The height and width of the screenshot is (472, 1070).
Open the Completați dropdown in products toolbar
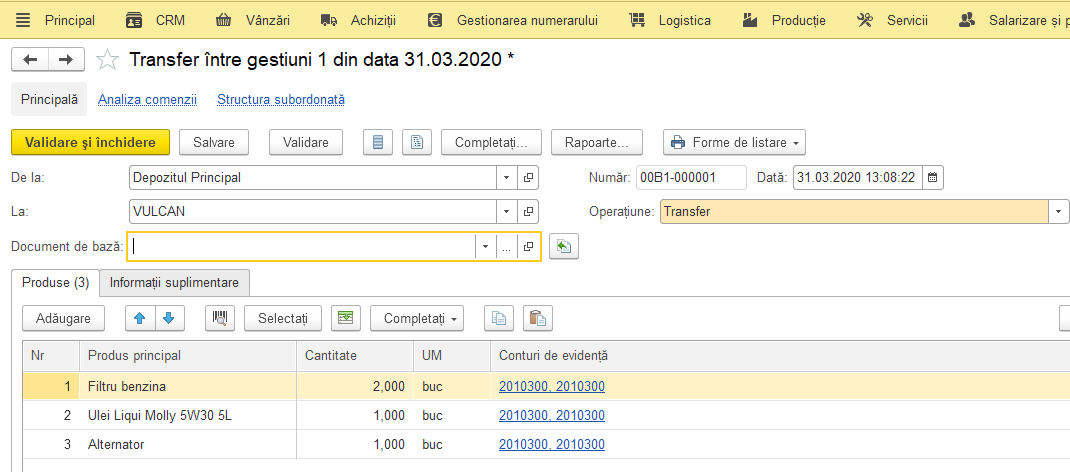[x=417, y=318]
